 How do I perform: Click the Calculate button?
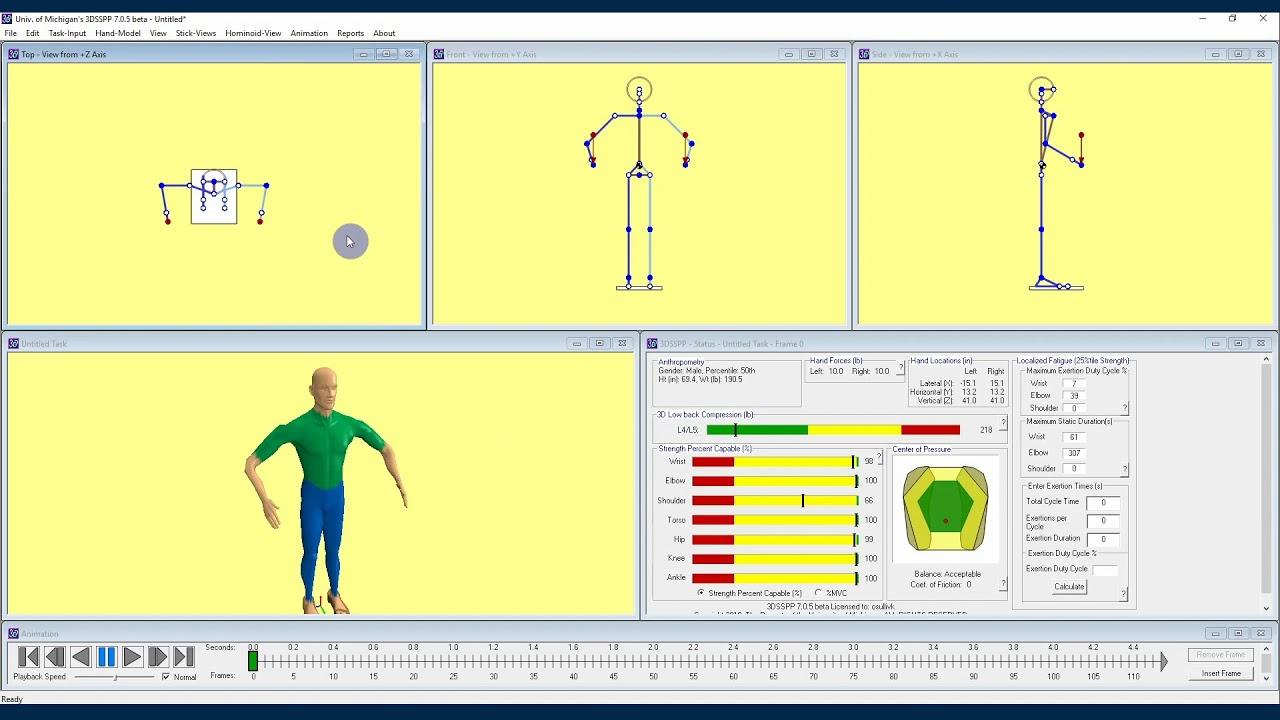coord(1069,587)
